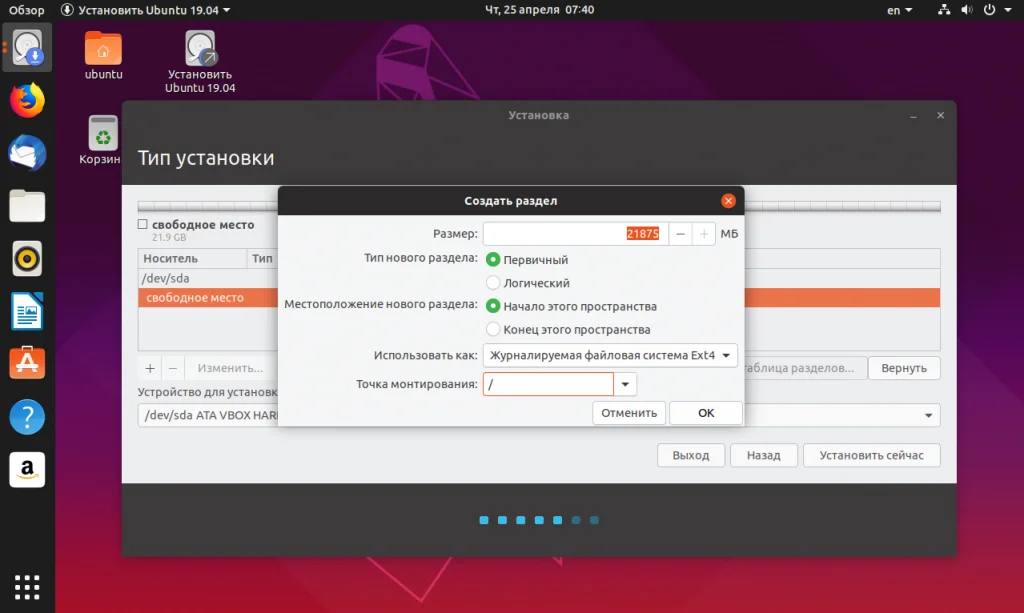Screen dimensions: 1024x613
Task: Click the network status icon in the top bar
Action: (944, 10)
